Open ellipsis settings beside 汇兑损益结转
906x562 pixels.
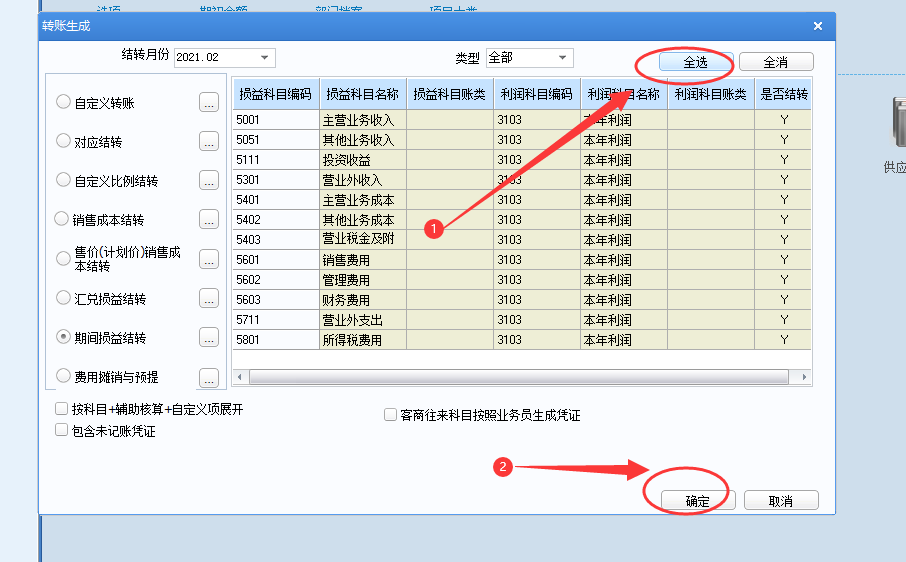209,298
